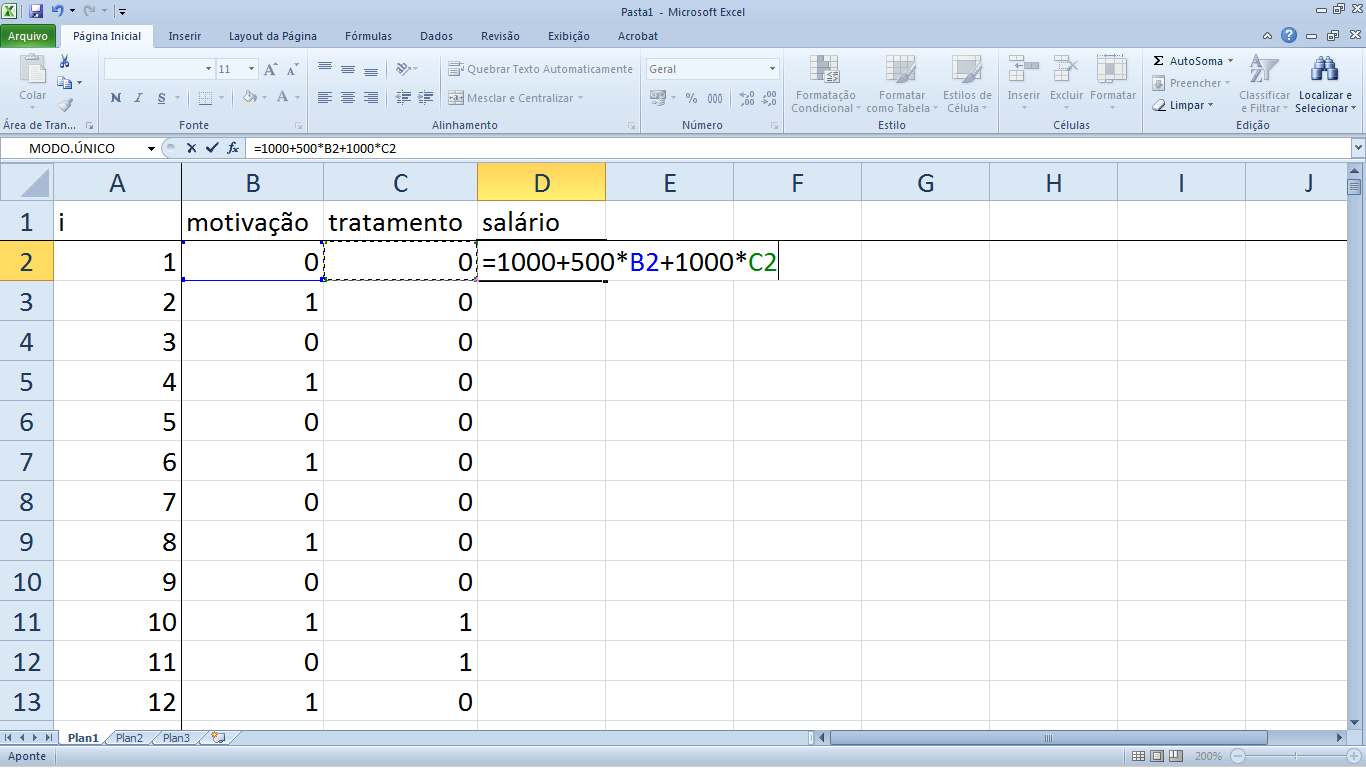The image size is (1366, 768).
Task: Expand the formula bar with the chevron
Action: pos(1357,148)
